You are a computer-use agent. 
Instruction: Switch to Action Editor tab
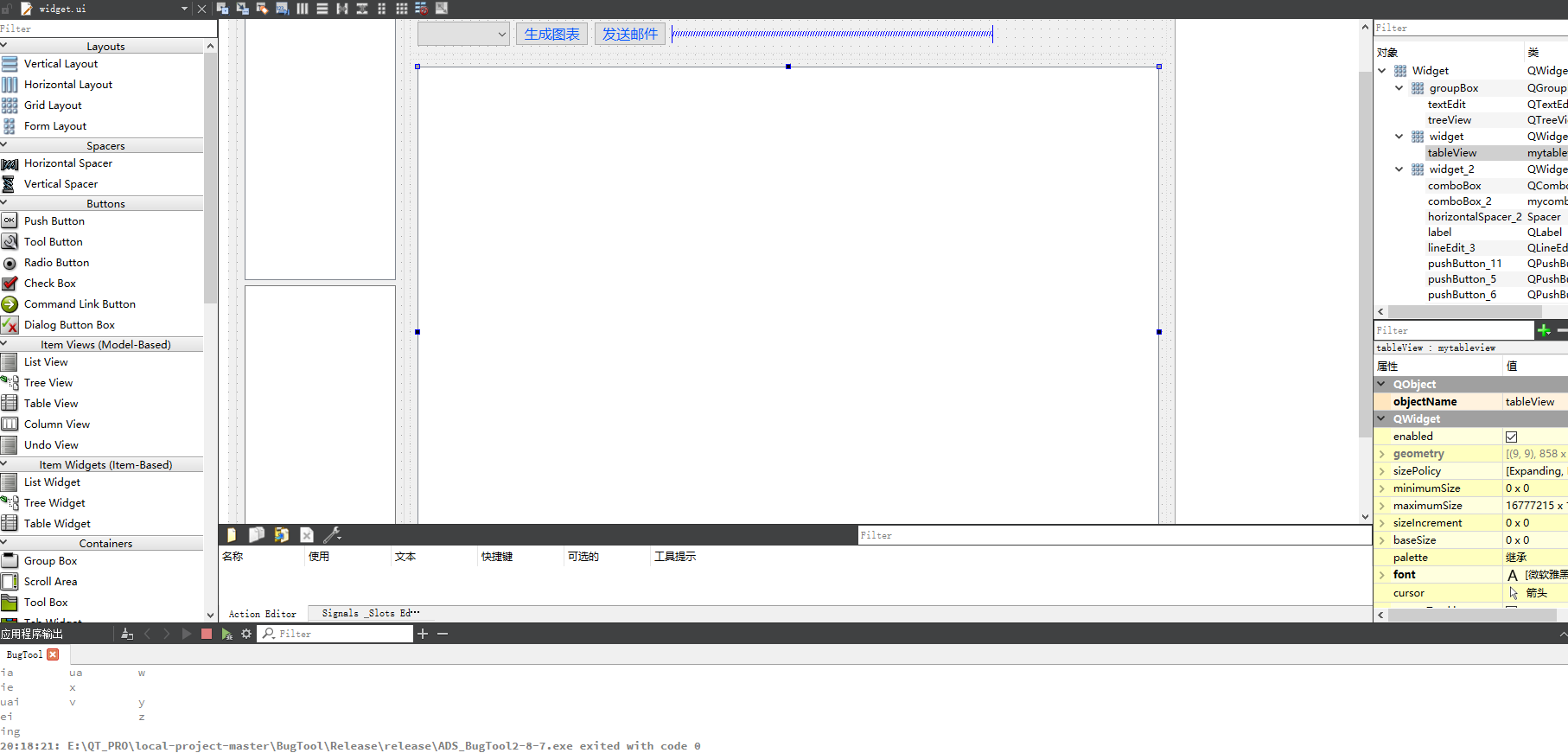(x=262, y=614)
